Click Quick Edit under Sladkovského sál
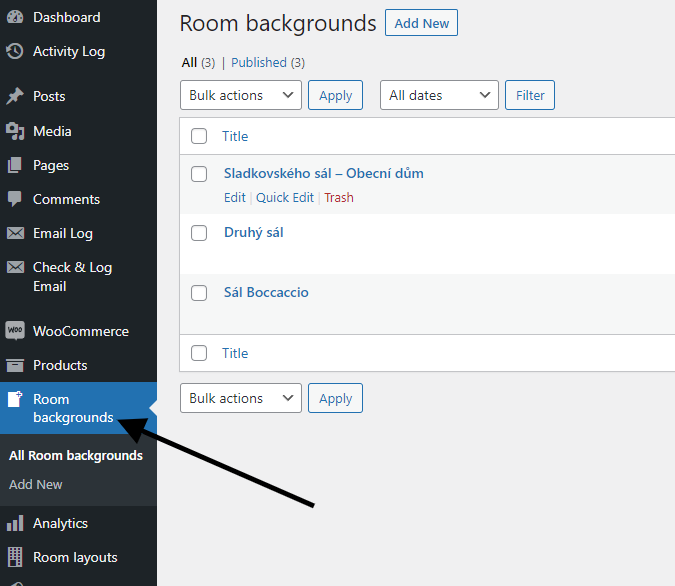The image size is (675, 586). click(285, 197)
